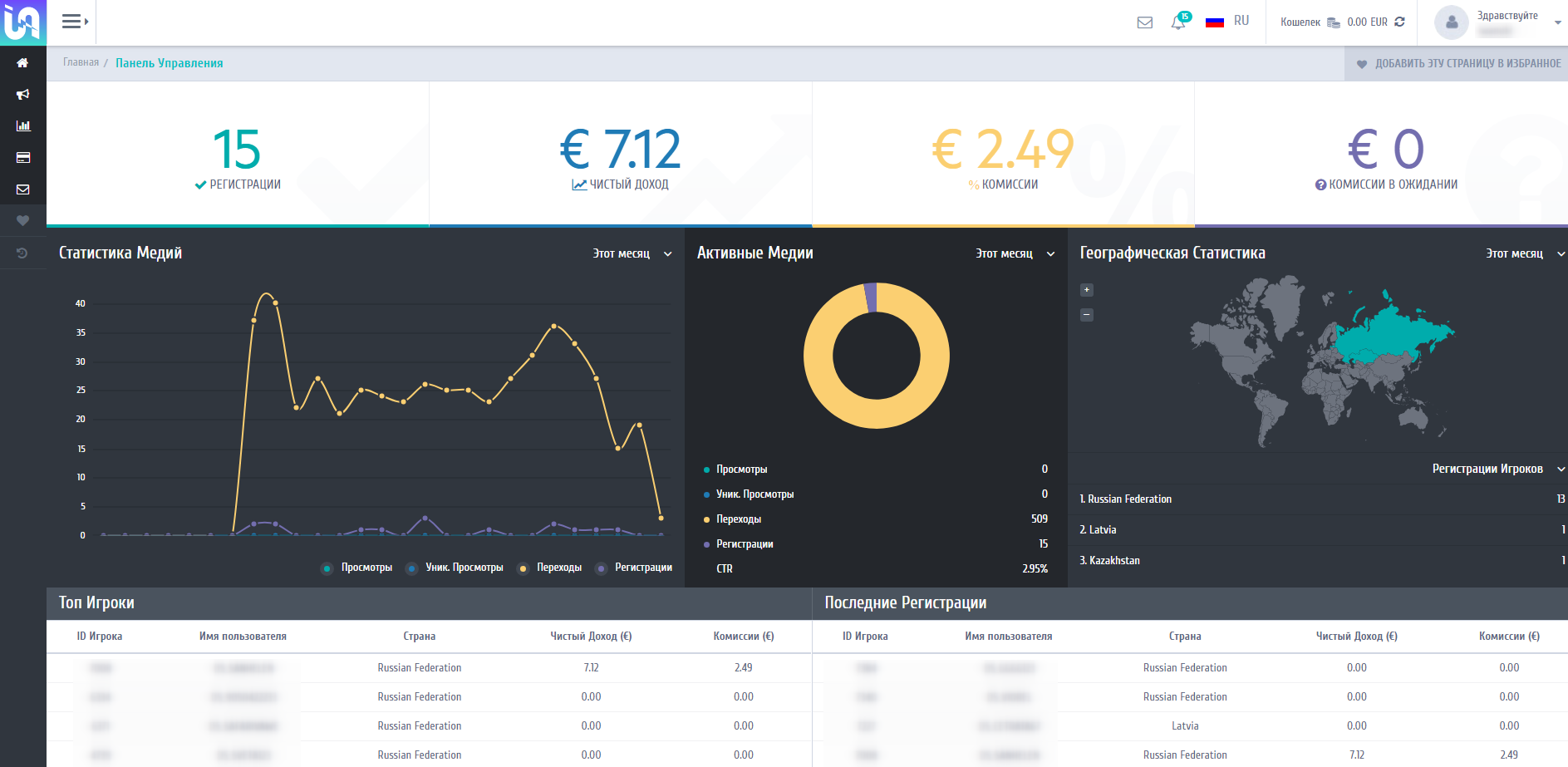Open the RU language selector

click(x=1227, y=22)
